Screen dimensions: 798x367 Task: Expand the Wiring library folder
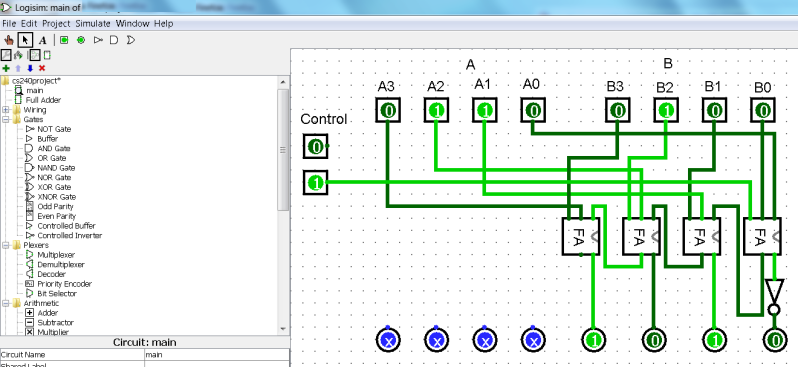[x=6, y=110]
